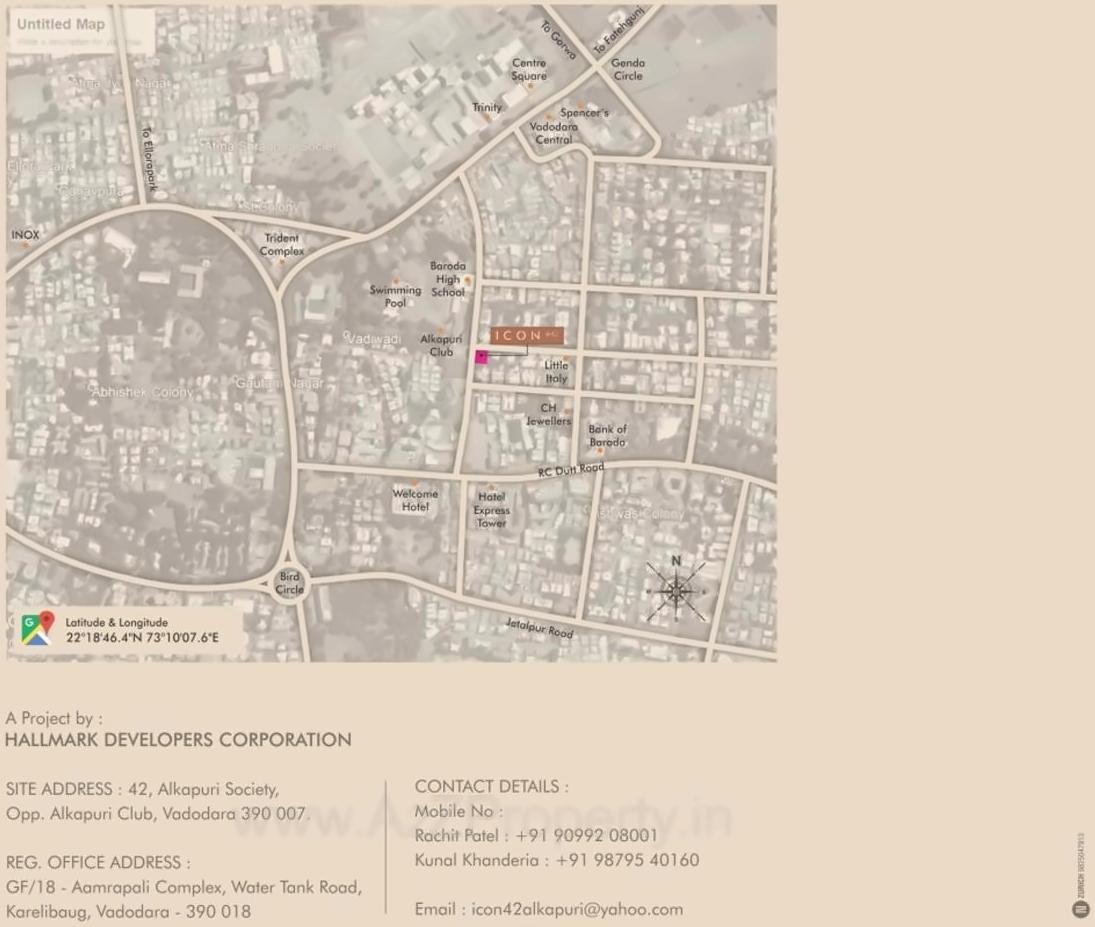The width and height of the screenshot is (1095, 927).
Task: Click the Google Maps pin icon
Action: point(37,629)
